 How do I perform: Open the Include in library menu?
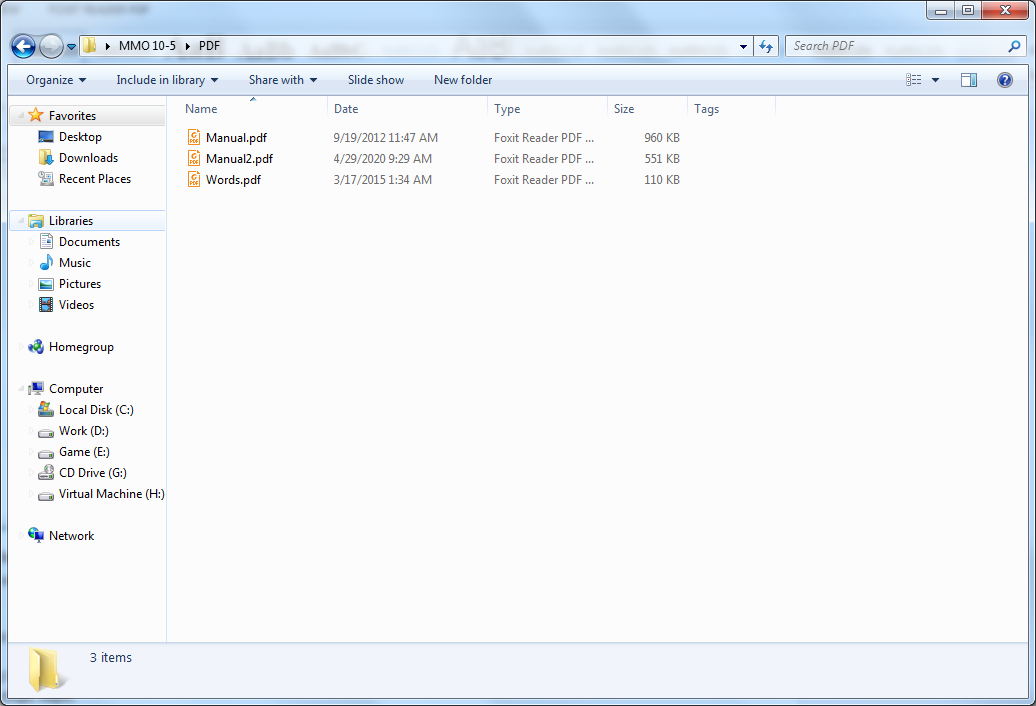(x=167, y=80)
